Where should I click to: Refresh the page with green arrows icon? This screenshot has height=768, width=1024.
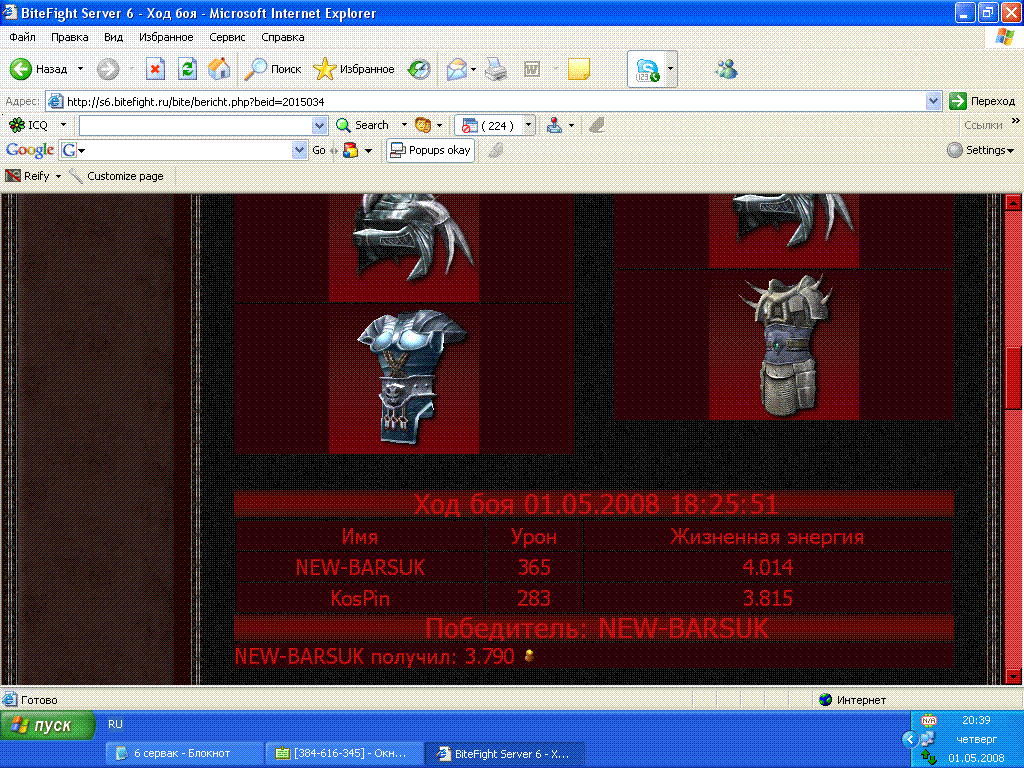click(x=187, y=69)
